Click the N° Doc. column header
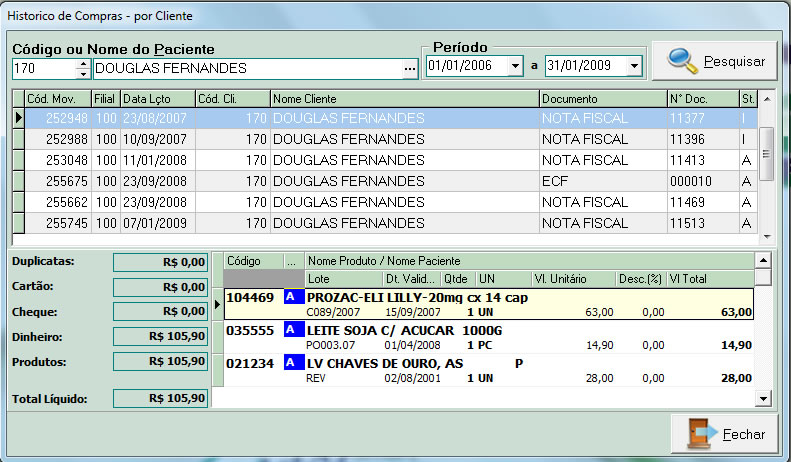 [703, 99]
